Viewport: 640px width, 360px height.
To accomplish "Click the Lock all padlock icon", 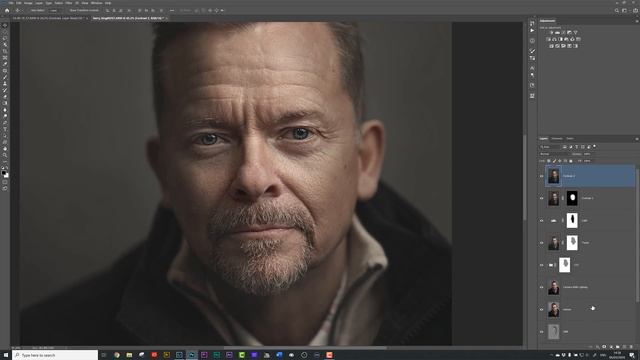I will (x=571, y=161).
